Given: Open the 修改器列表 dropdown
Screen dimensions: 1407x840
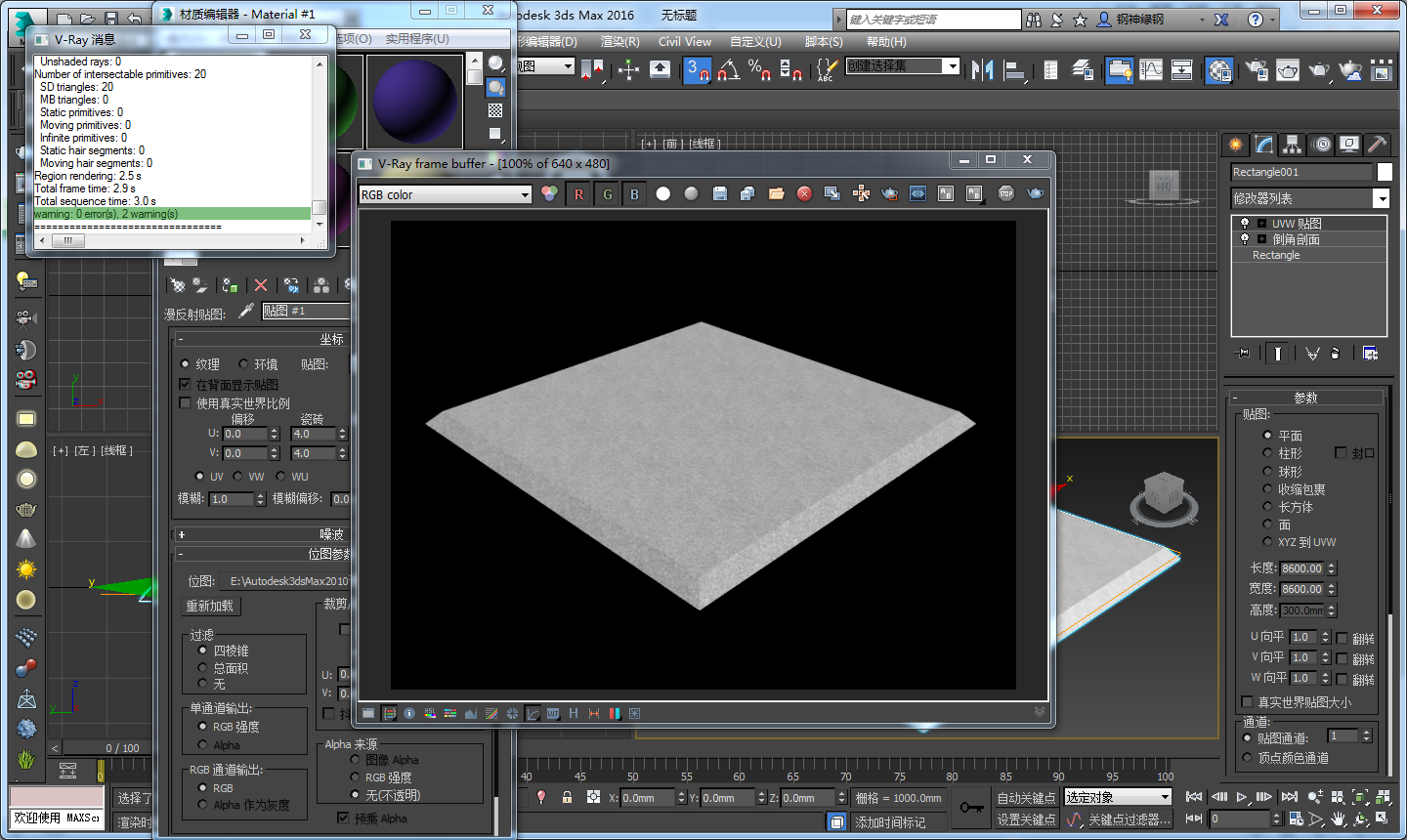Looking at the screenshot, I should [1310, 198].
